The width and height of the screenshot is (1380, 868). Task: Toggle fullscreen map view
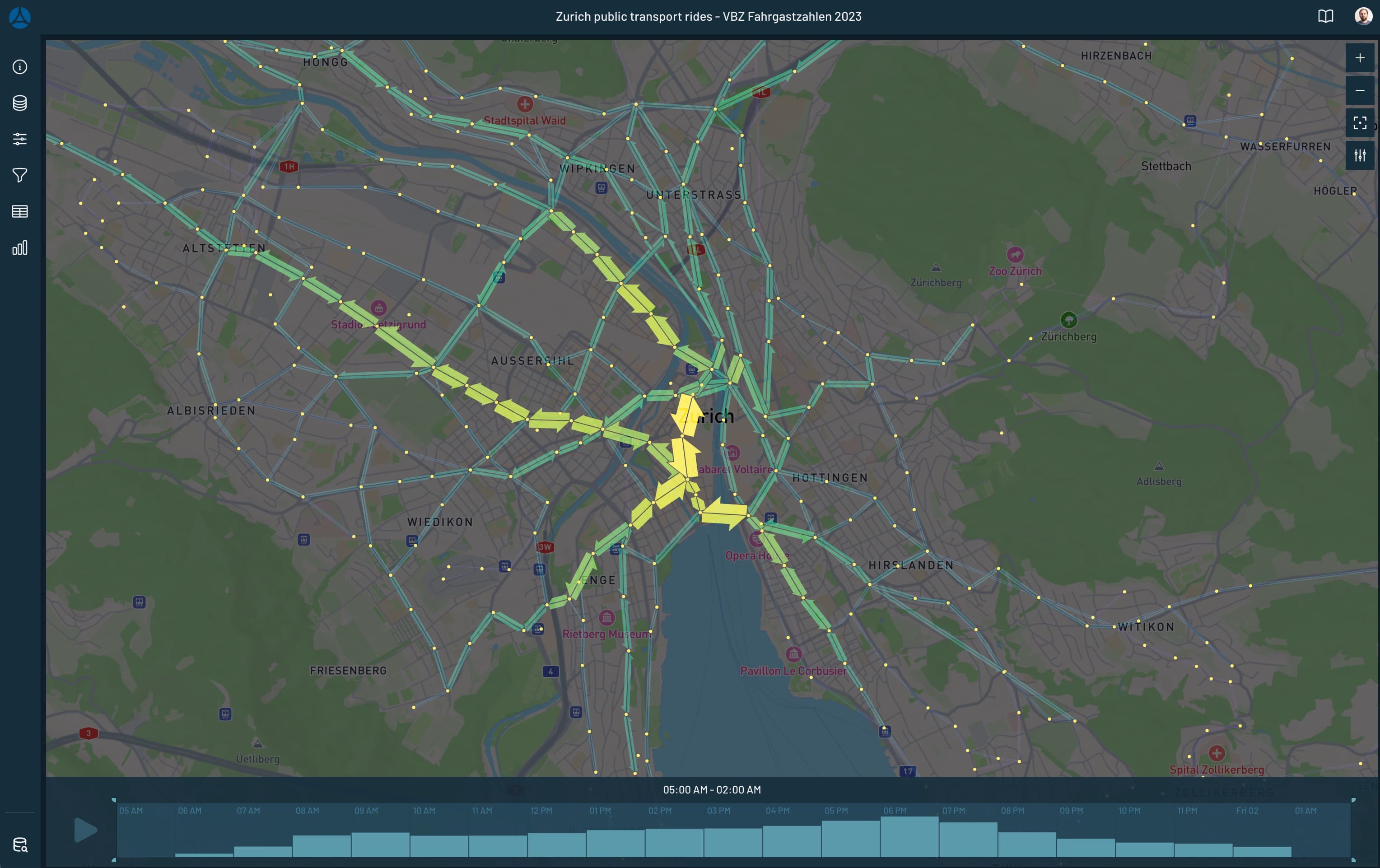[x=1359, y=123]
